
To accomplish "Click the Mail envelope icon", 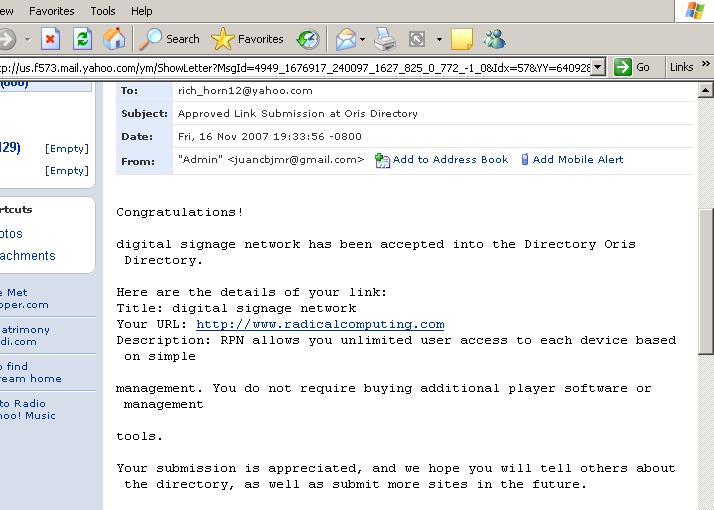I will tap(346, 39).
